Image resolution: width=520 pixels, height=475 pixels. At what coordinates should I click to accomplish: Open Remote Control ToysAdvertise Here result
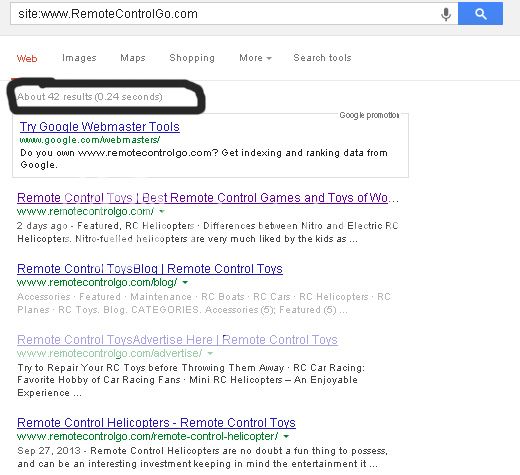pyautogui.click(x=177, y=340)
